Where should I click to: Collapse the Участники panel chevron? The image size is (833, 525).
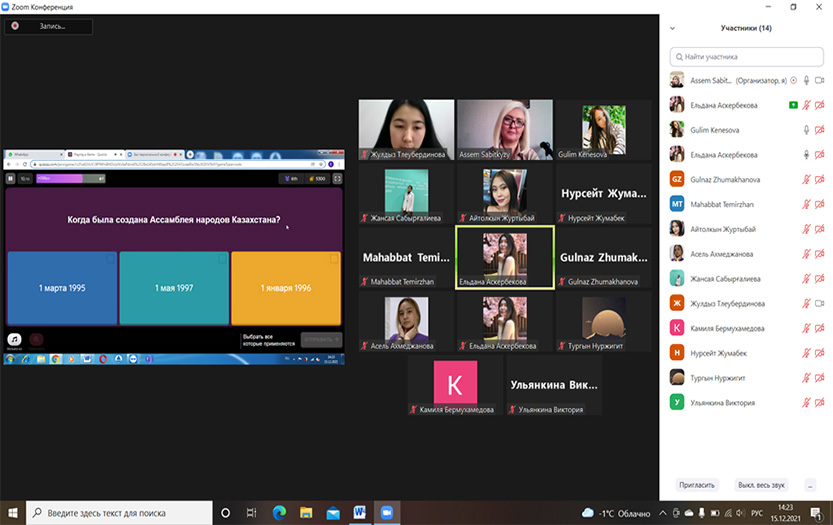pyautogui.click(x=672, y=28)
